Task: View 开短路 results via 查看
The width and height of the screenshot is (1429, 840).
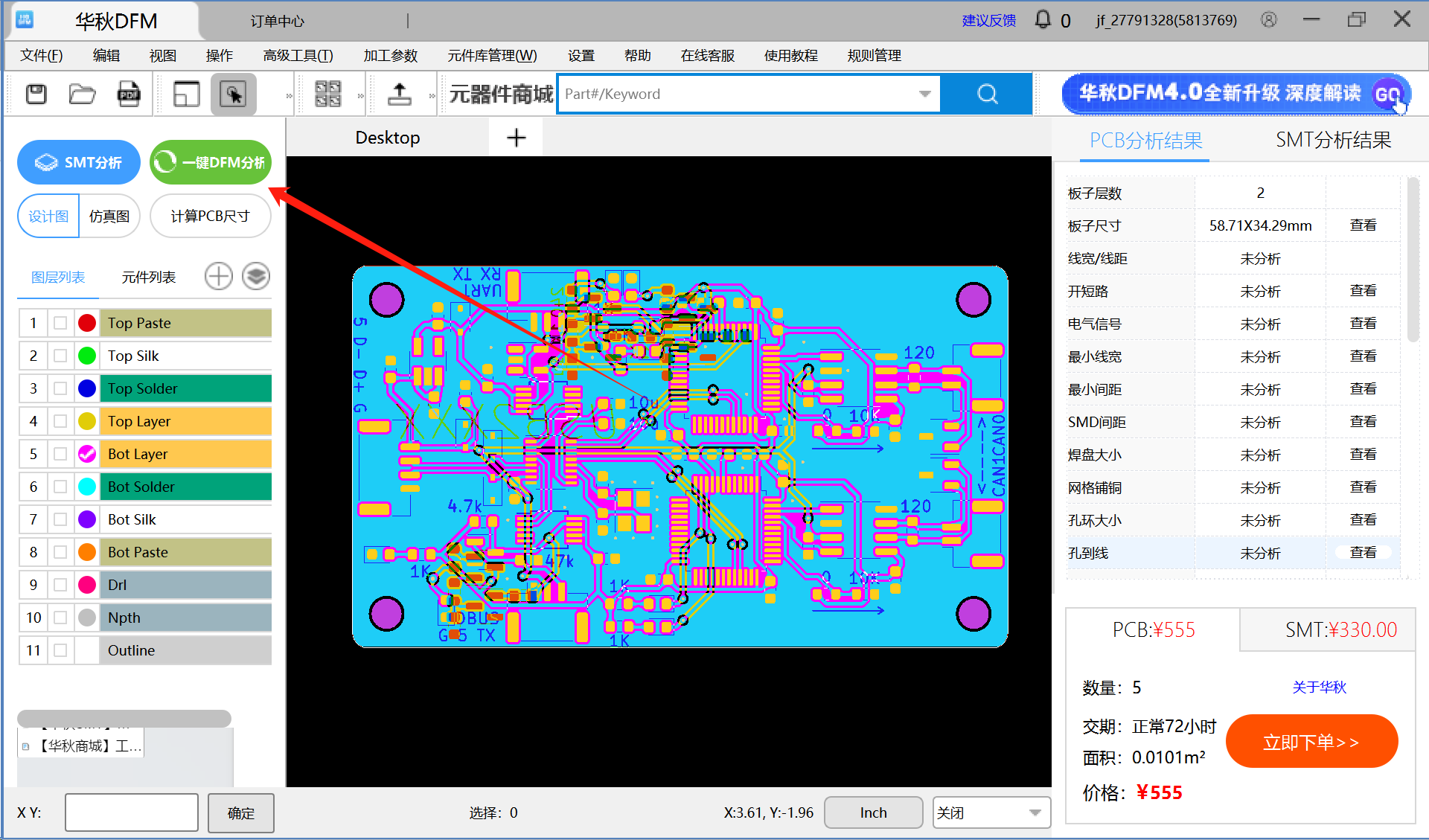Action: (1363, 291)
